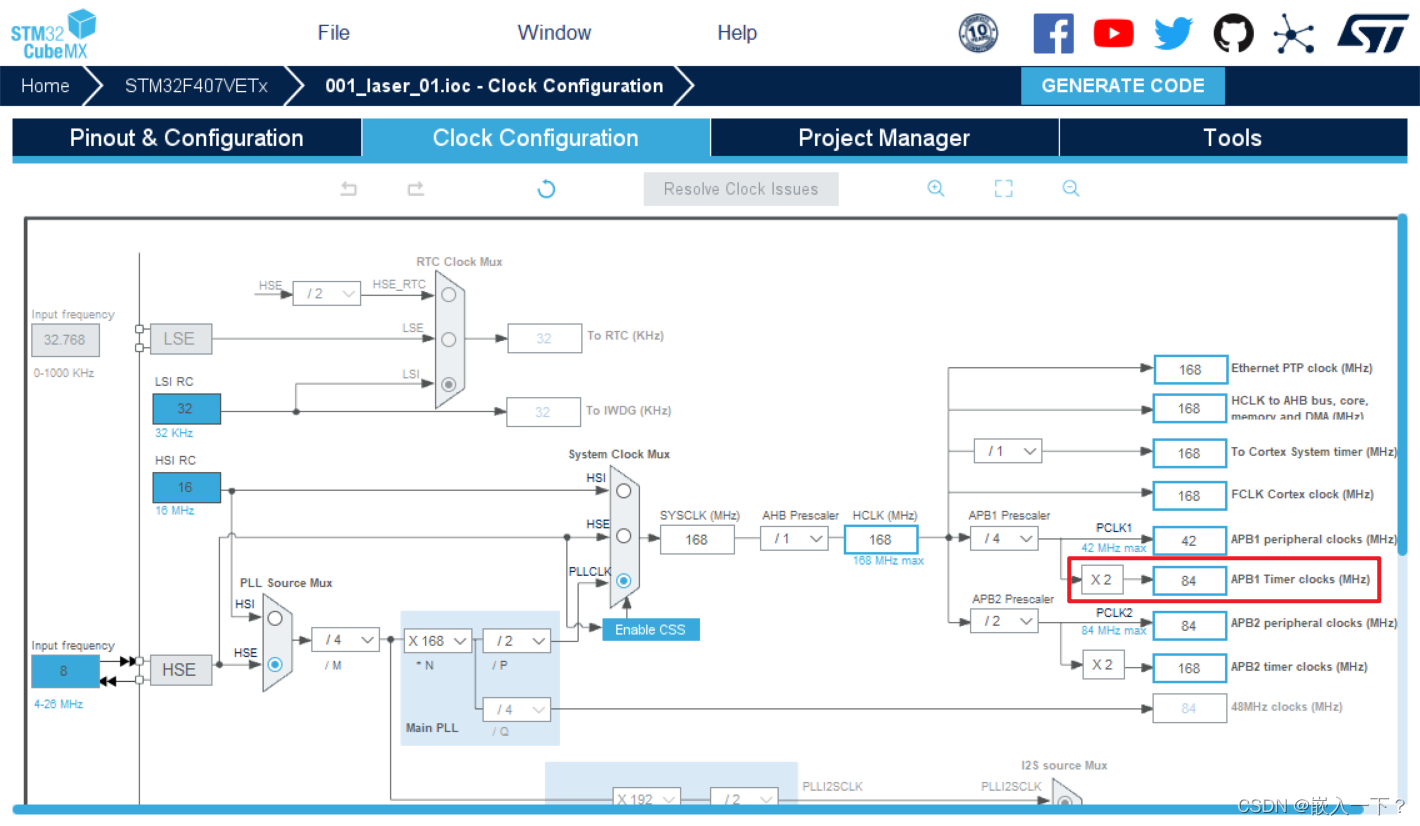
Task: Open the APB2 Prescaler dropdown
Action: [1004, 621]
